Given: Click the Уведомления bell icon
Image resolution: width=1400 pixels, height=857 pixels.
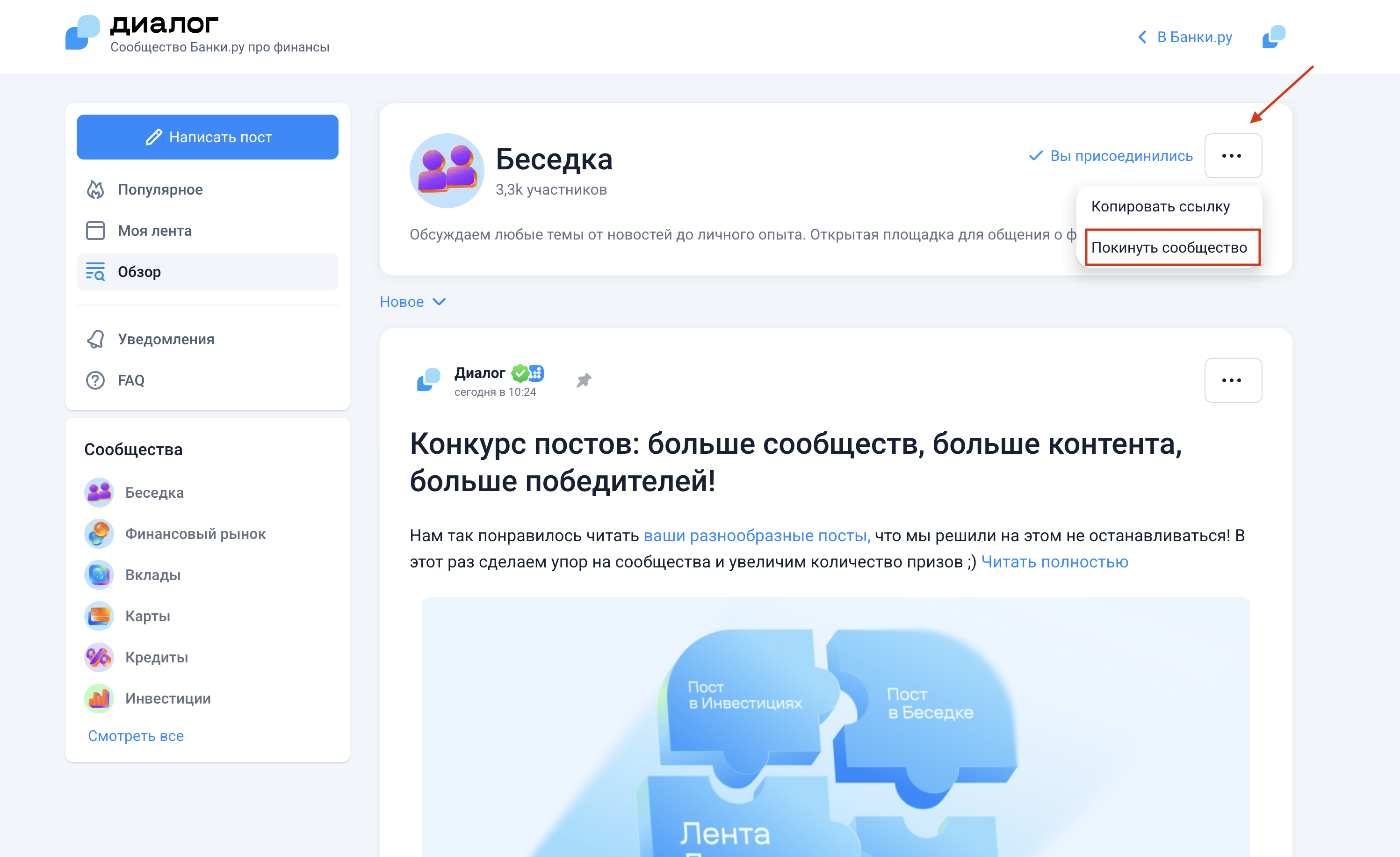Looking at the screenshot, I should [95, 339].
